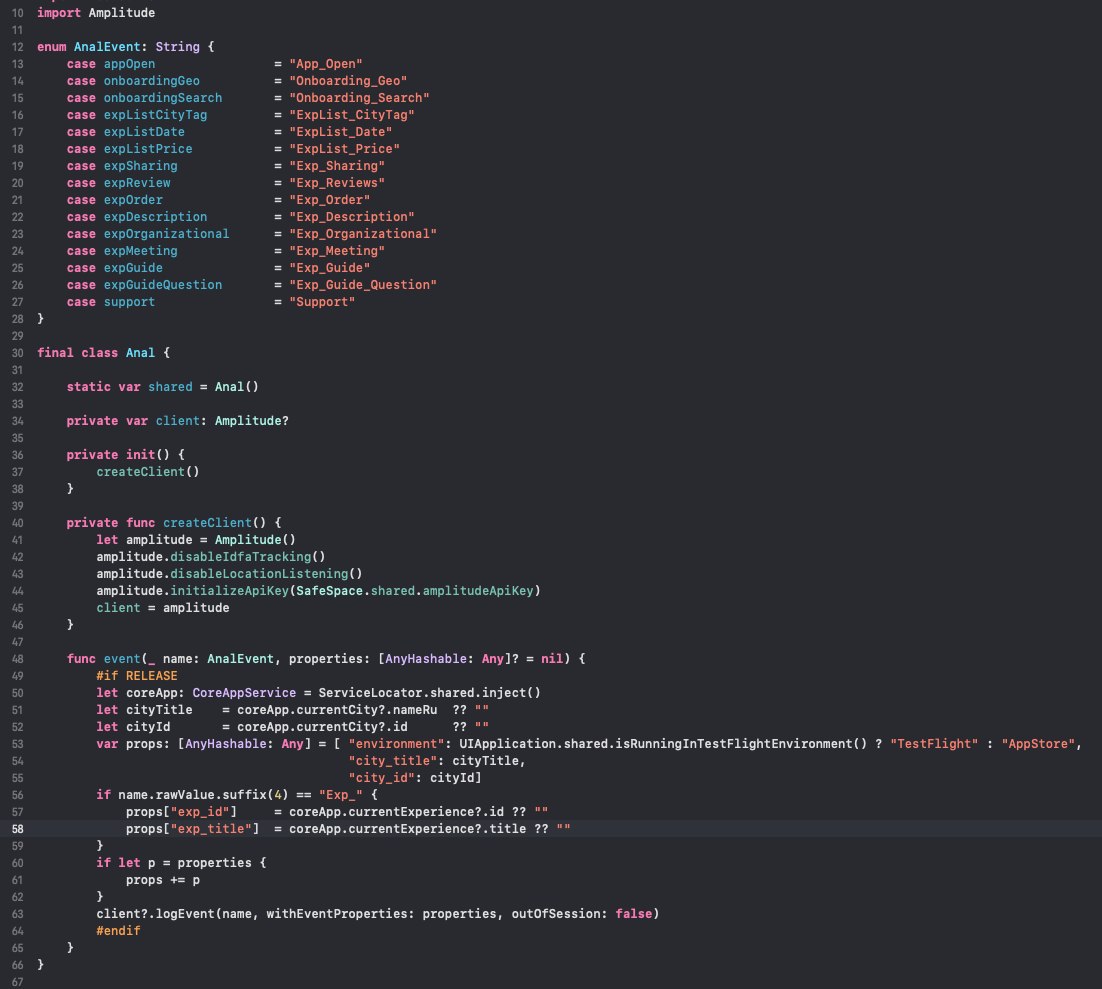
Task: Click the "shared" static variable name
Action: click(170, 387)
